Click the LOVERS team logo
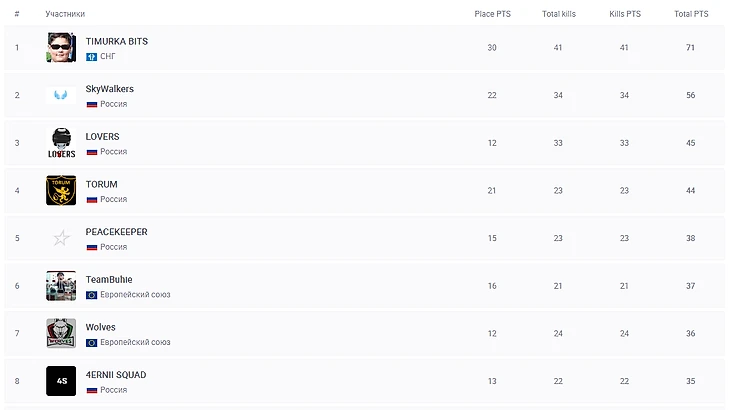The image size is (730, 410). [61, 143]
